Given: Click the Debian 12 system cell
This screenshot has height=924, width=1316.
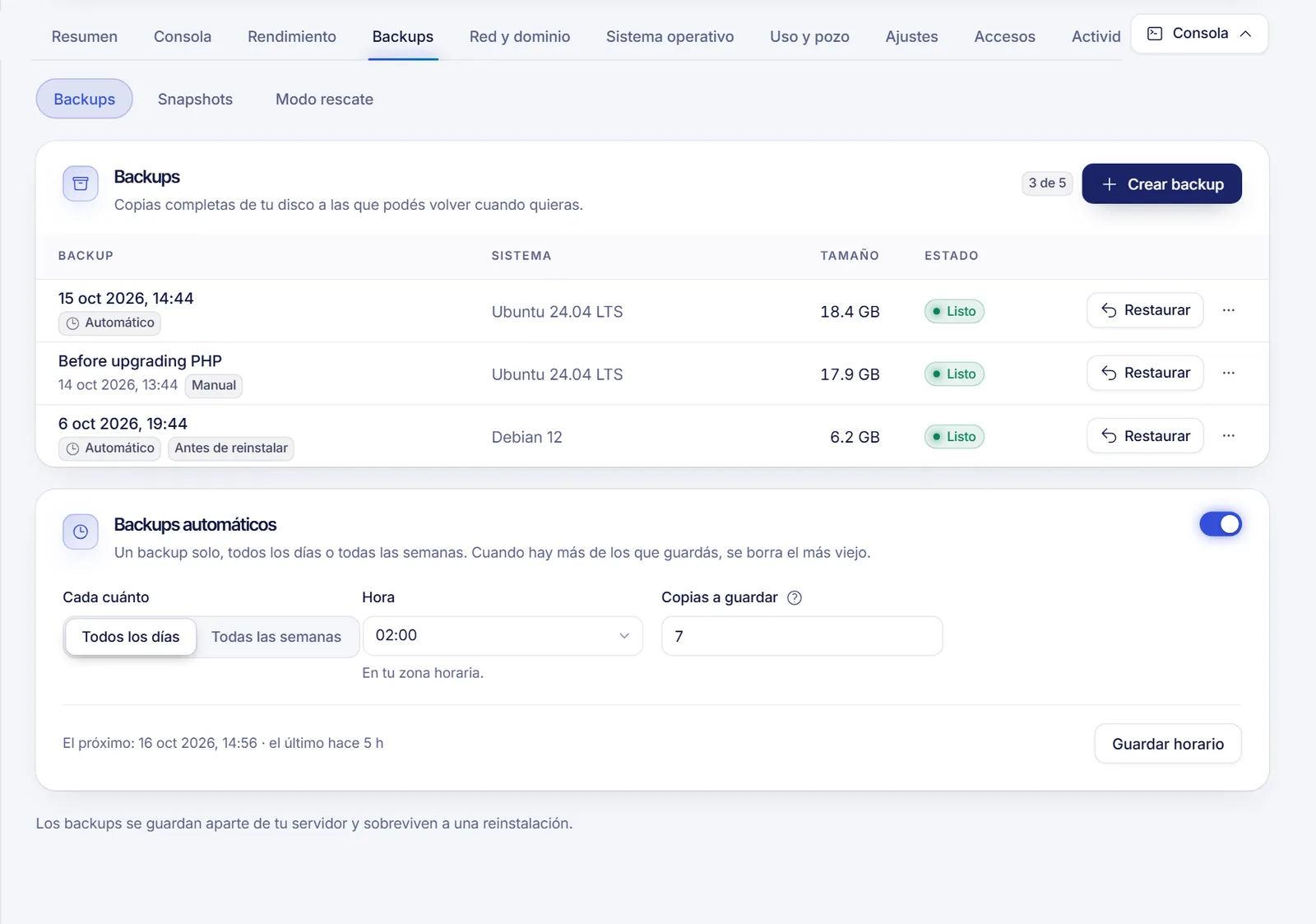Looking at the screenshot, I should coord(527,437).
